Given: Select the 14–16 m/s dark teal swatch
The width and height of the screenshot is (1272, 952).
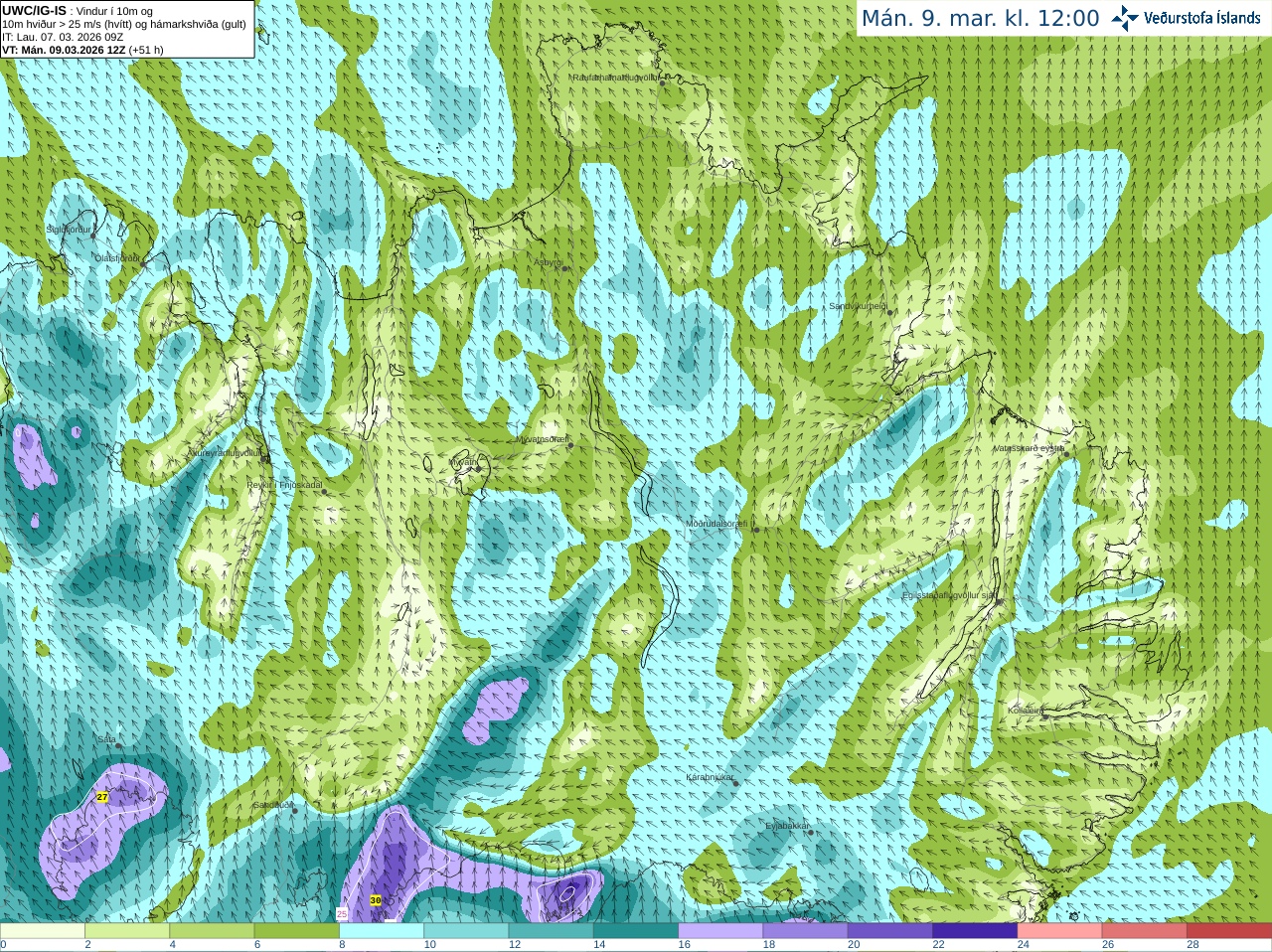Looking at the screenshot, I should [x=636, y=931].
